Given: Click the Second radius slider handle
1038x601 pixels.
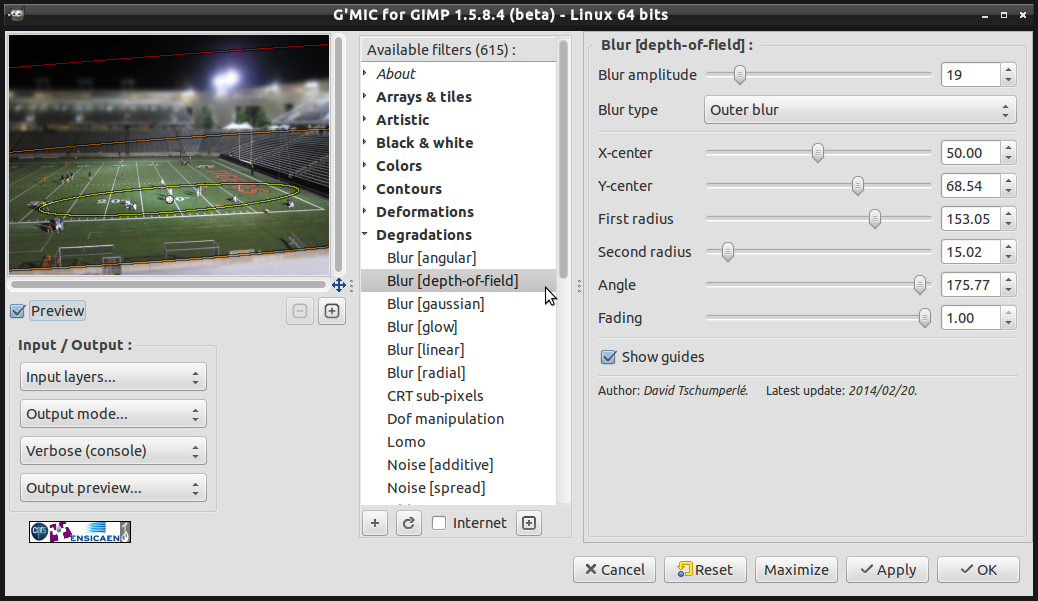Looking at the screenshot, I should click(x=728, y=252).
